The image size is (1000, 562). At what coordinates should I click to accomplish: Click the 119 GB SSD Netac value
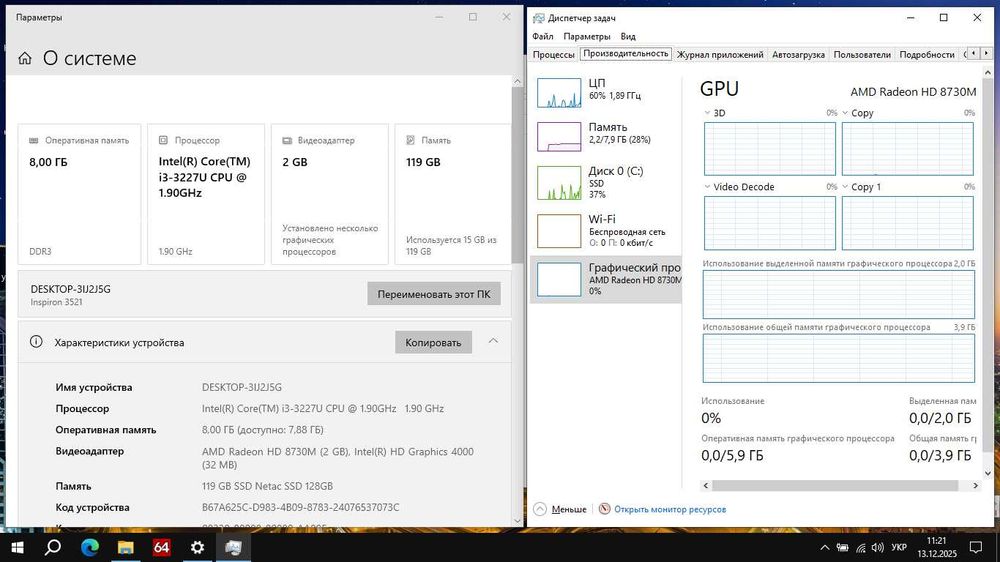tap(267, 486)
